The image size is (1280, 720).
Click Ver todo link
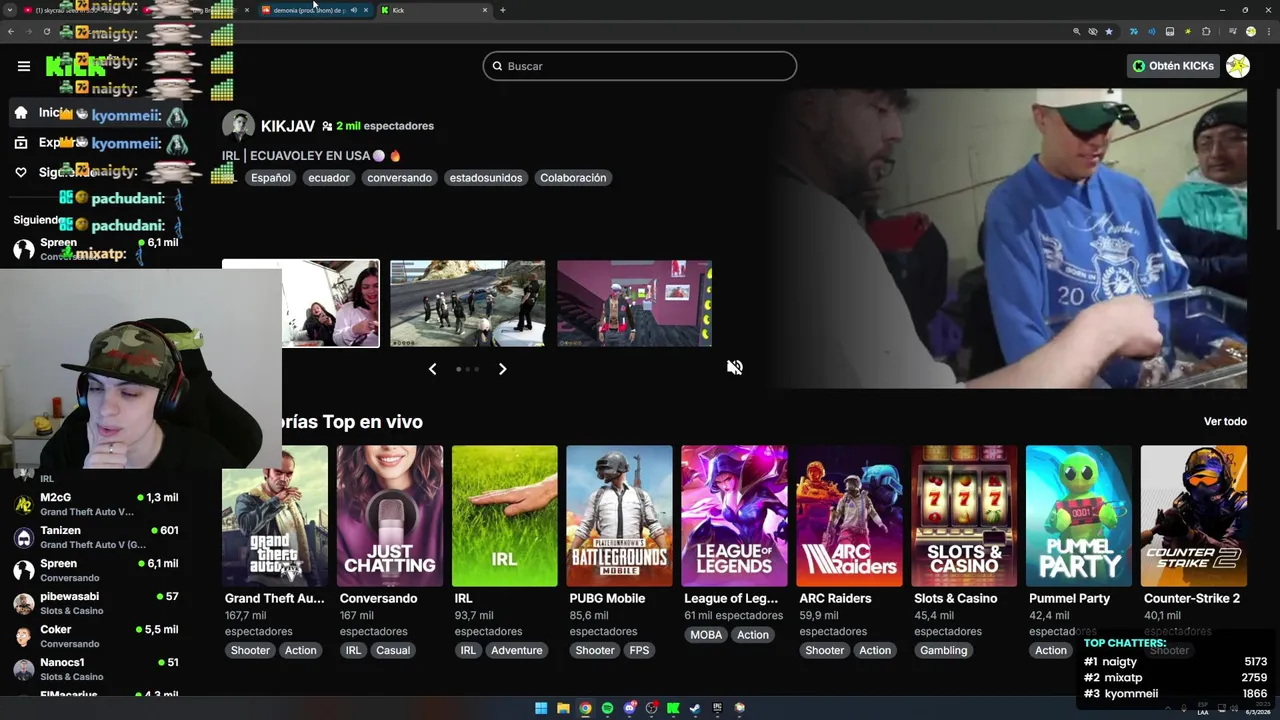(x=1225, y=422)
